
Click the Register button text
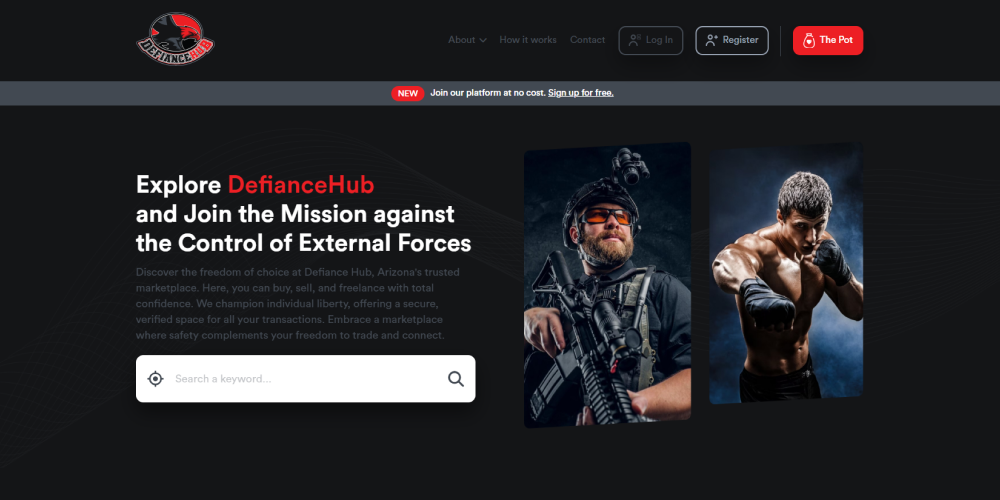click(740, 40)
